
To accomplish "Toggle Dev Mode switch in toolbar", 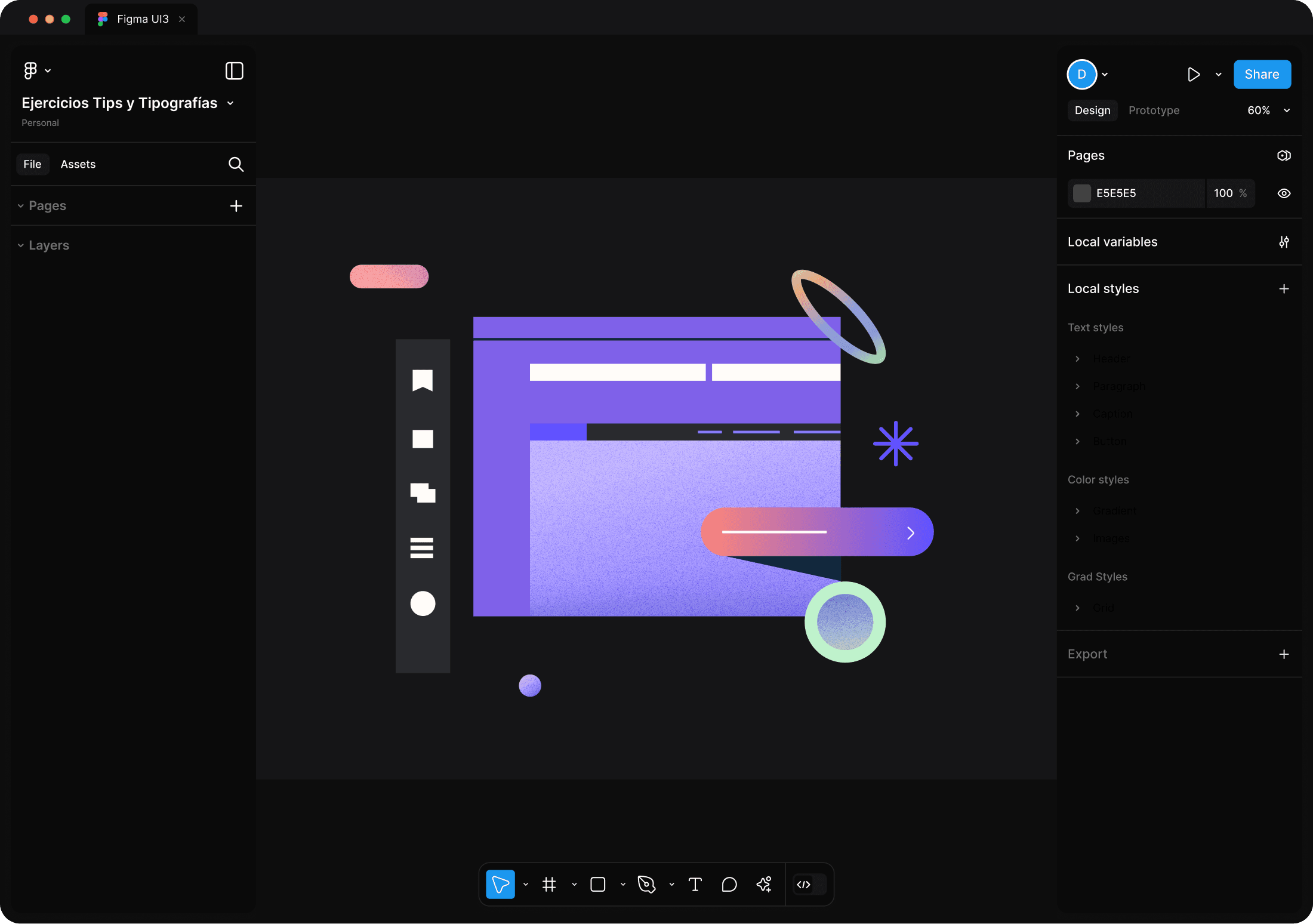I will coord(810,884).
